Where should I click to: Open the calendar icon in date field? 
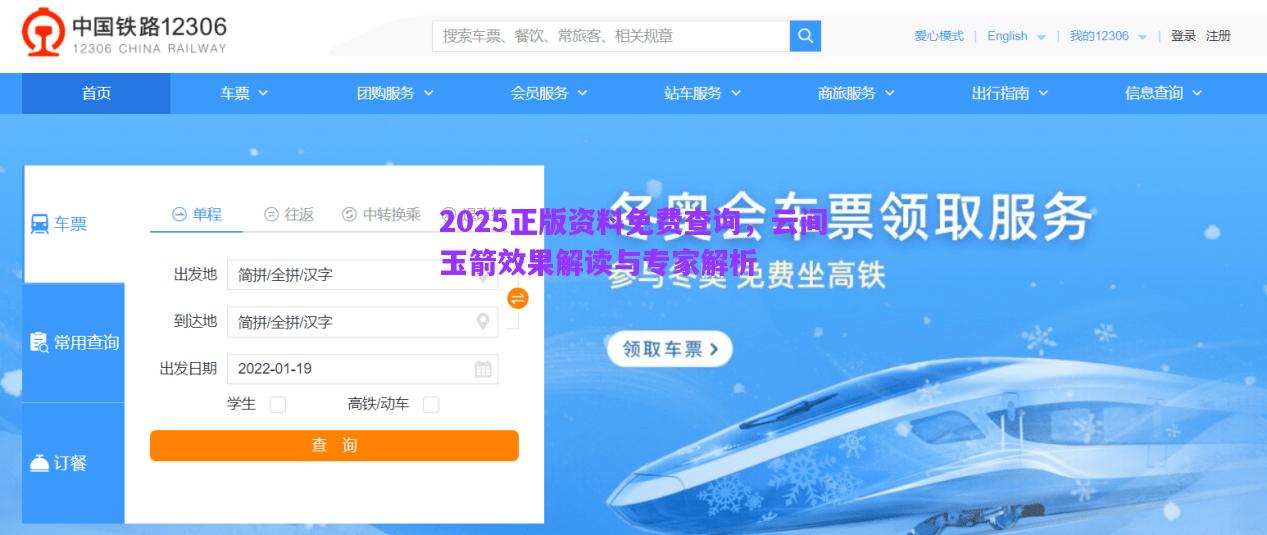pos(483,369)
